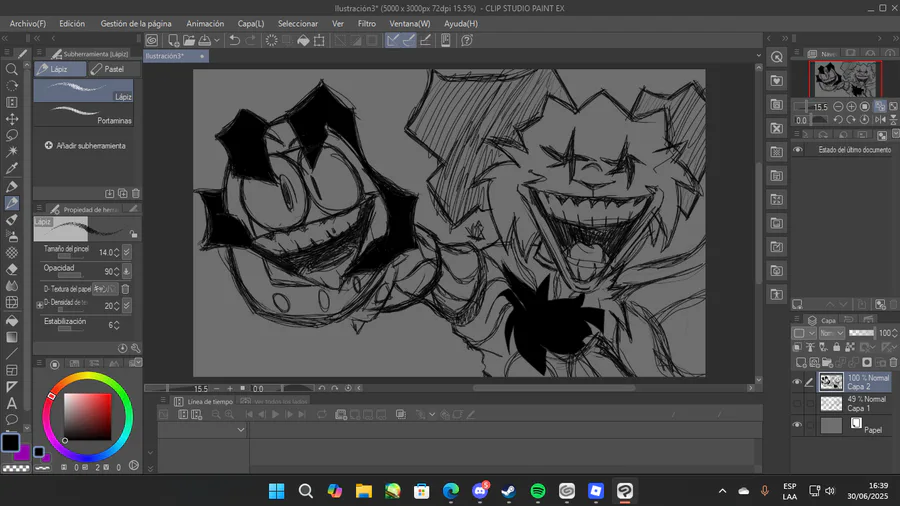The width and height of the screenshot is (900, 506).
Task: Select the Lápiz subtool brush
Action: (84, 91)
